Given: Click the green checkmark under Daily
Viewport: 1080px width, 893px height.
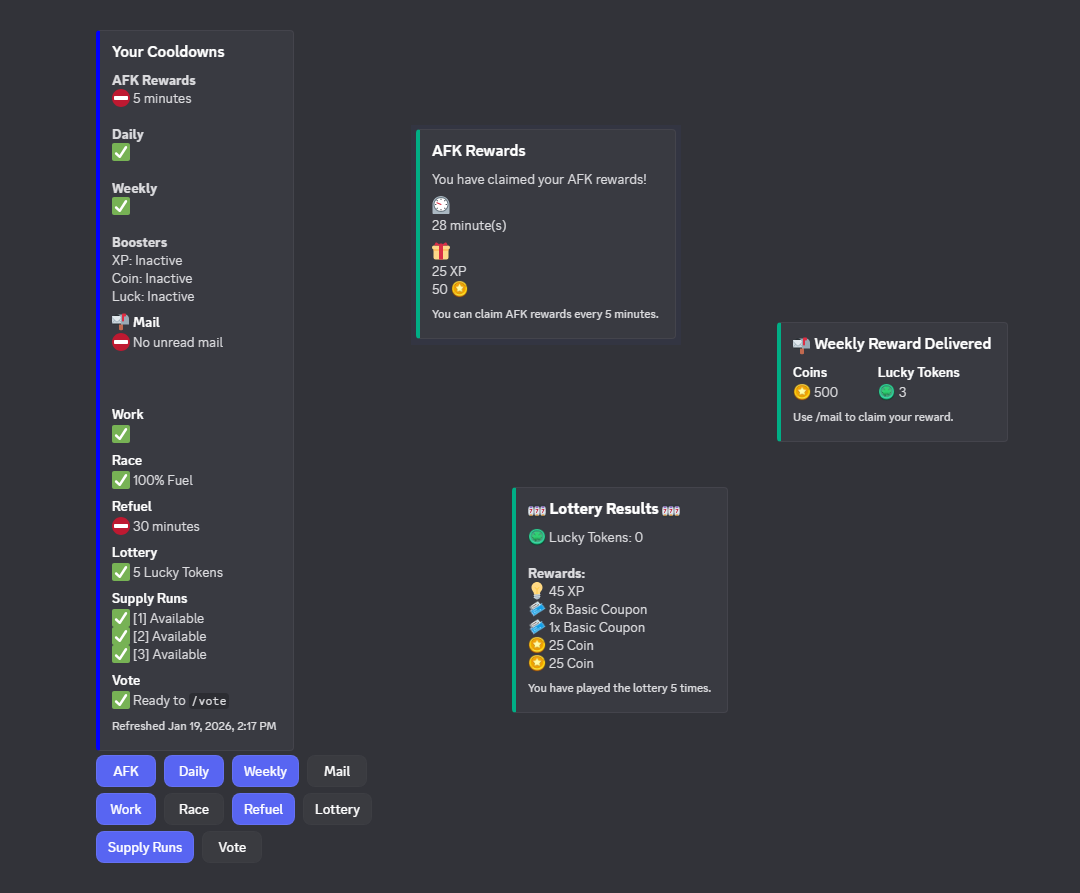Looking at the screenshot, I should [121, 152].
